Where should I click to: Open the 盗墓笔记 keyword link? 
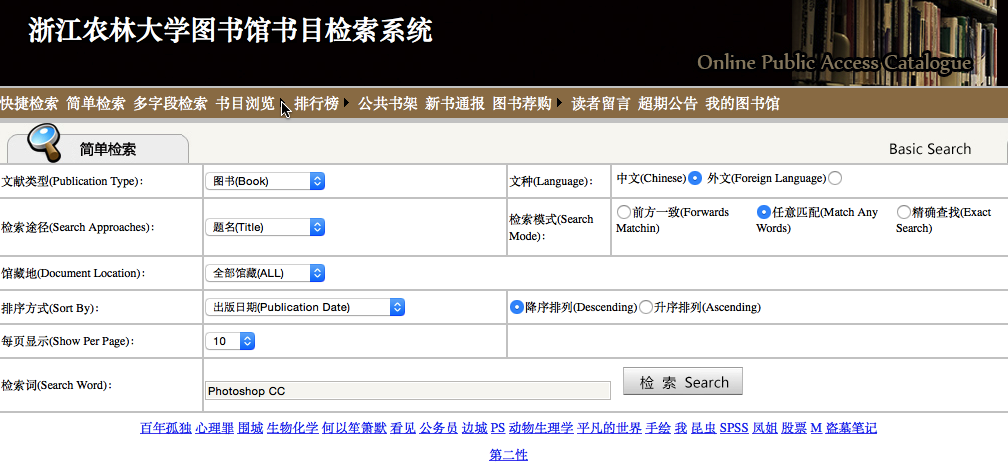(851, 428)
